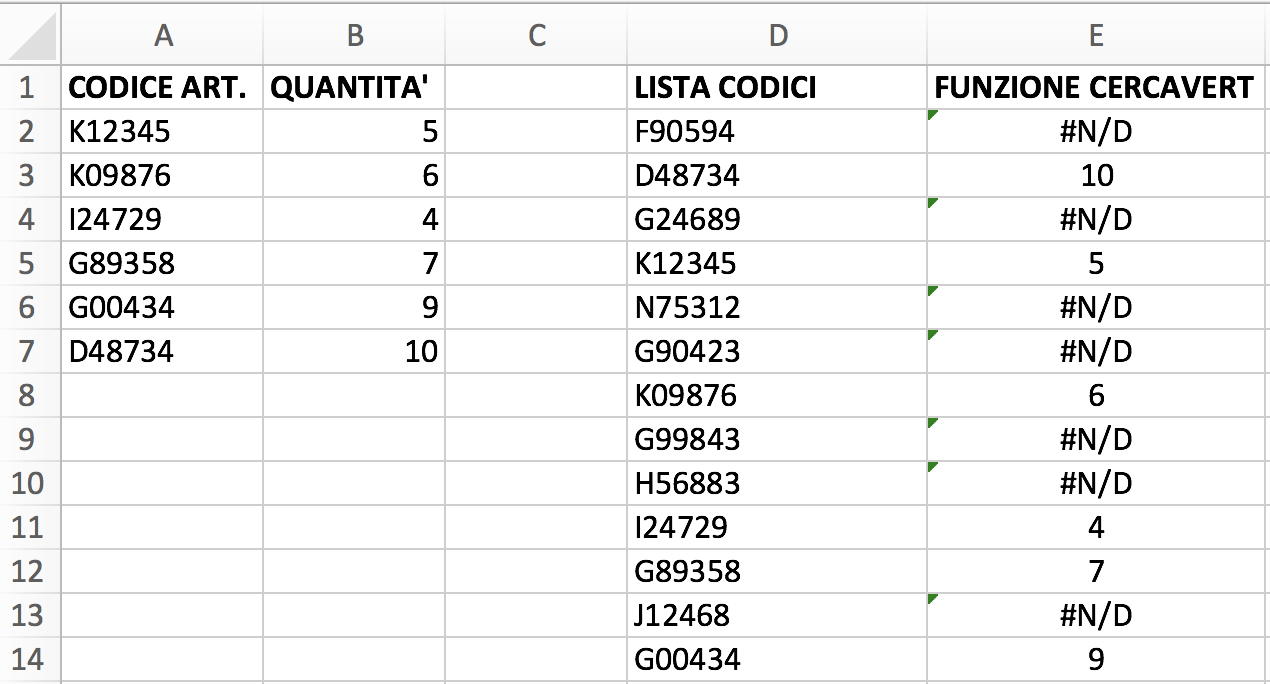Click result 10 next to D48734

point(1098,176)
